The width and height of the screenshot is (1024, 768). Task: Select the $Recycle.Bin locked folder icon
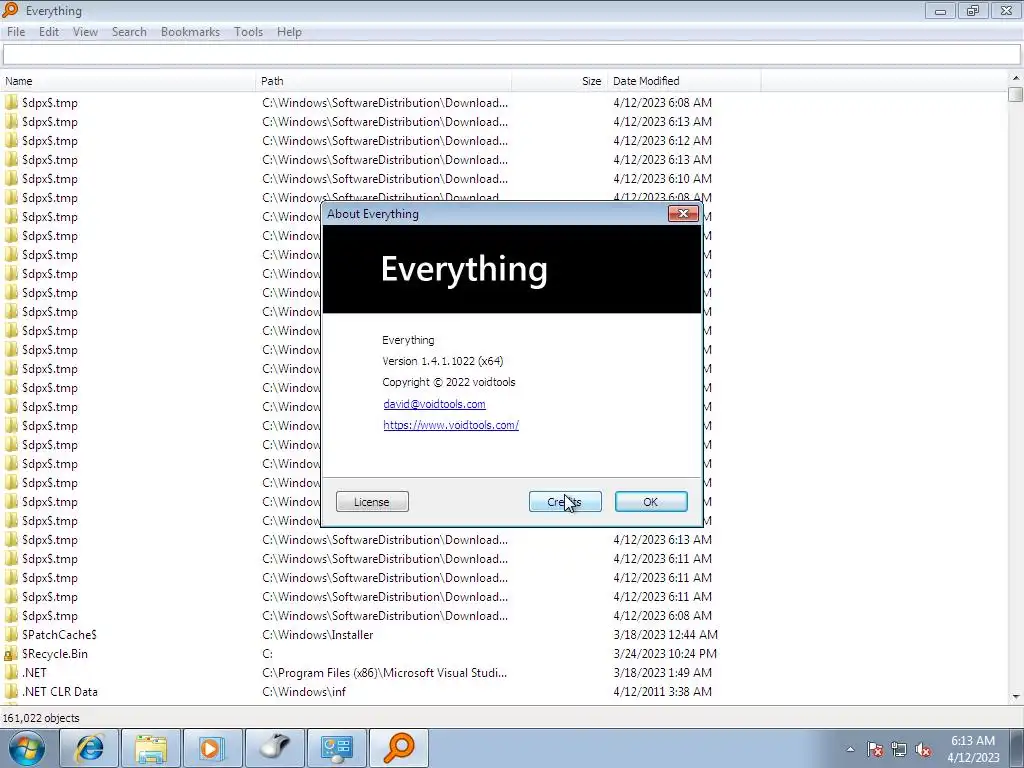11,654
